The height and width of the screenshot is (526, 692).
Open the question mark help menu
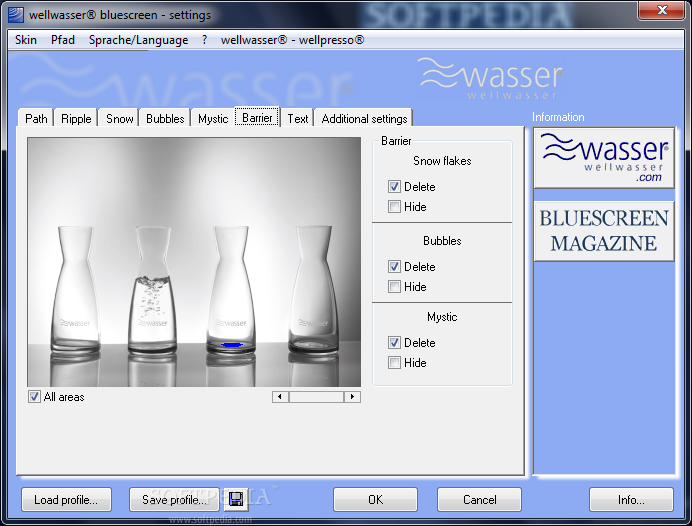point(204,40)
